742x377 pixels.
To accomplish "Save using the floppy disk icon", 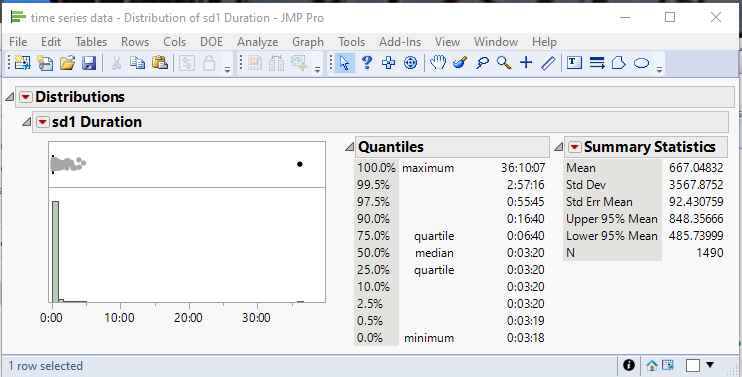I will (89, 63).
